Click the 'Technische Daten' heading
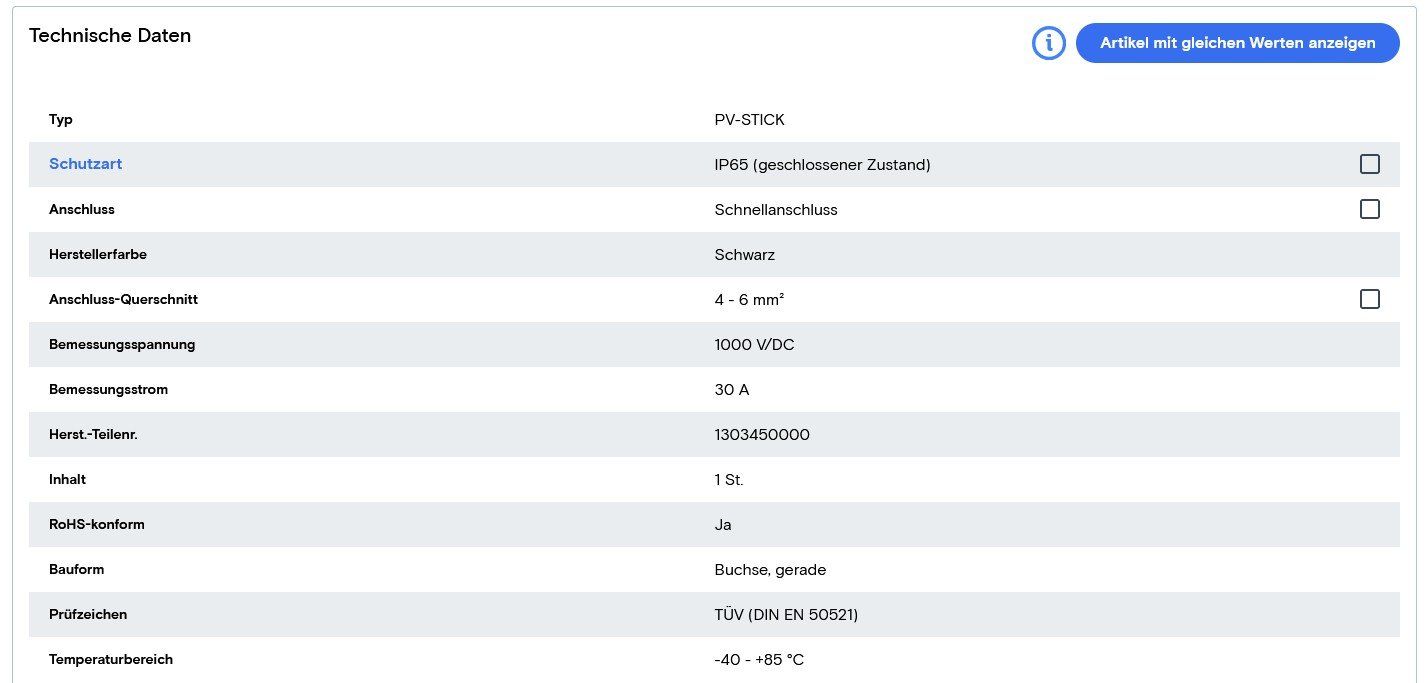This screenshot has width=1425, height=683. [110, 36]
